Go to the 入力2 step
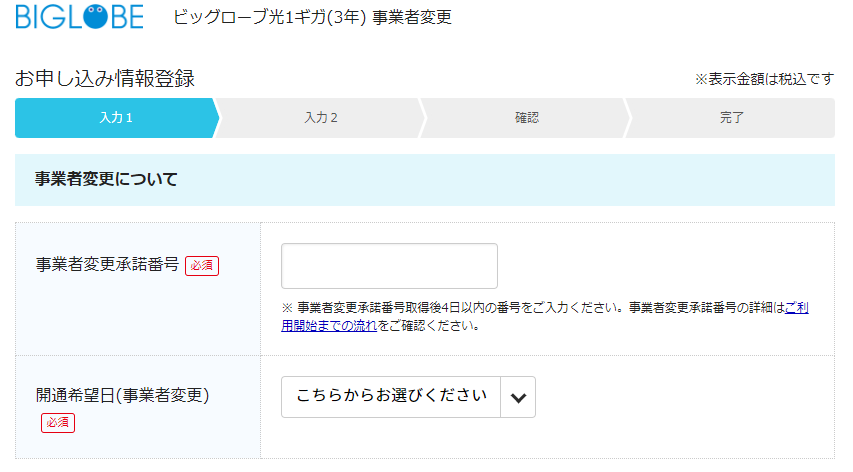Screen dimensions: 853x472 [320, 118]
